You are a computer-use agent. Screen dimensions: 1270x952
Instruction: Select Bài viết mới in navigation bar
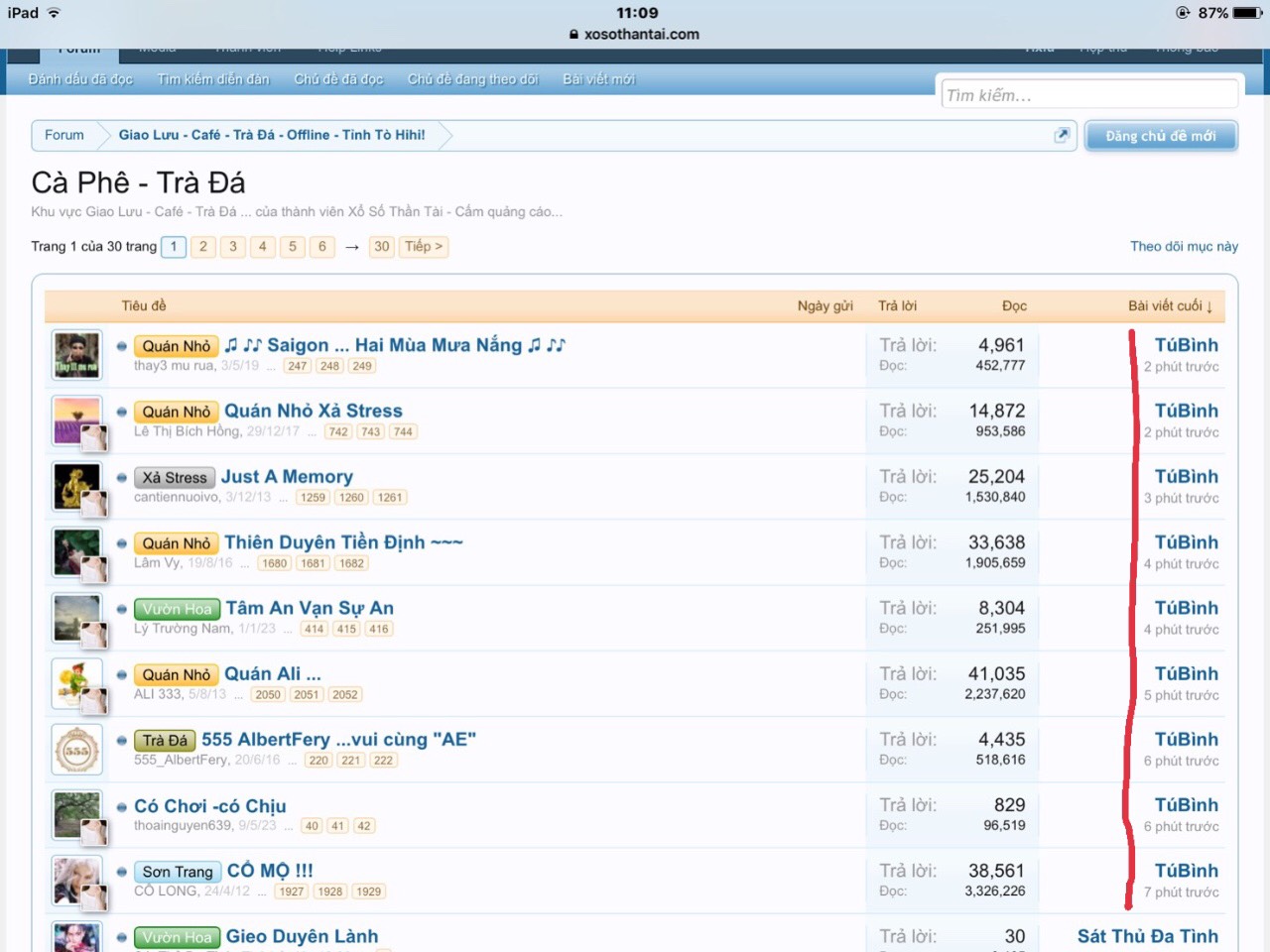coord(598,79)
